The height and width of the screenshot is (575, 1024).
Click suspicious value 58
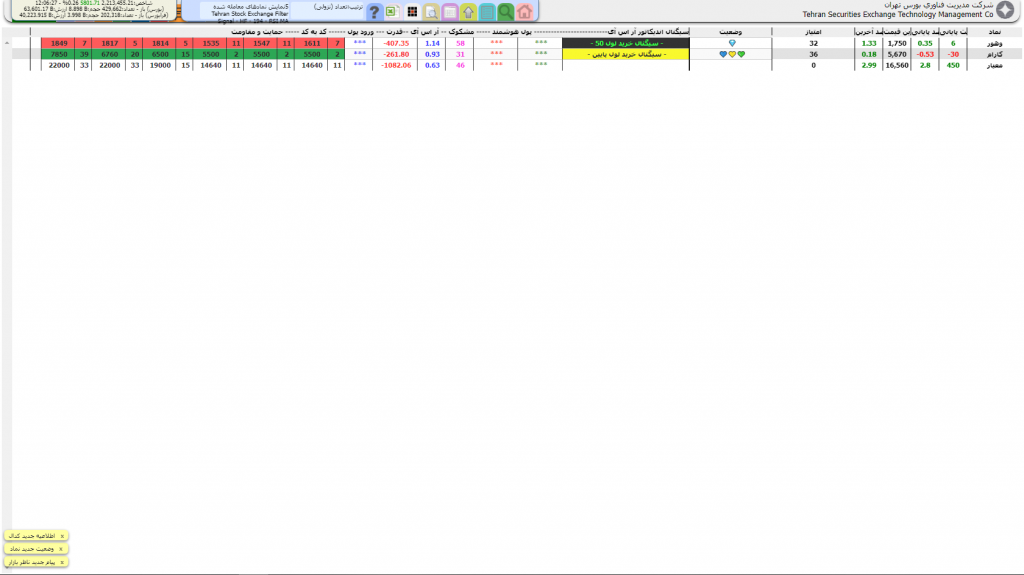click(460, 43)
